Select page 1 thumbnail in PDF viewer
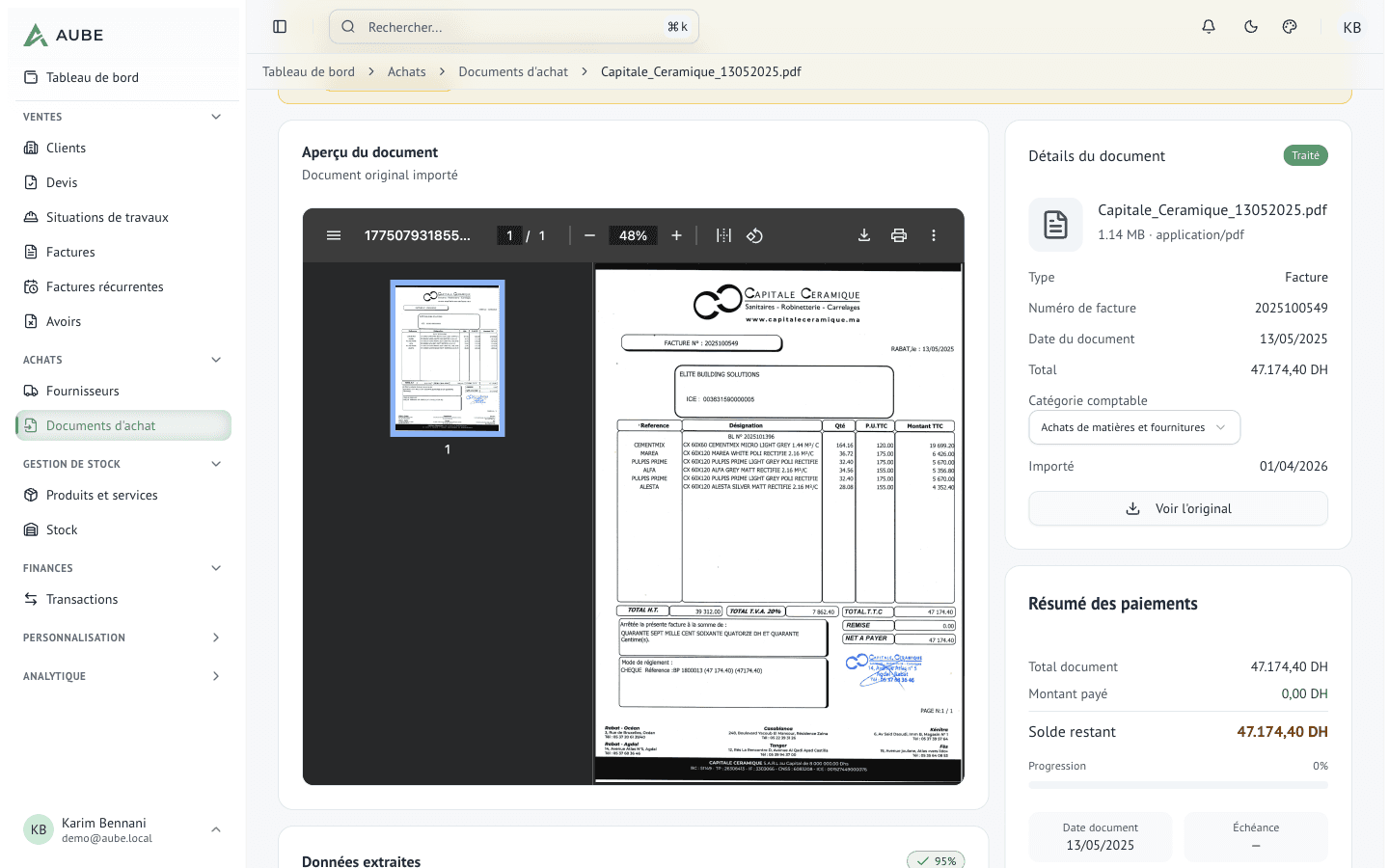1389x868 pixels. pos(448,358)
